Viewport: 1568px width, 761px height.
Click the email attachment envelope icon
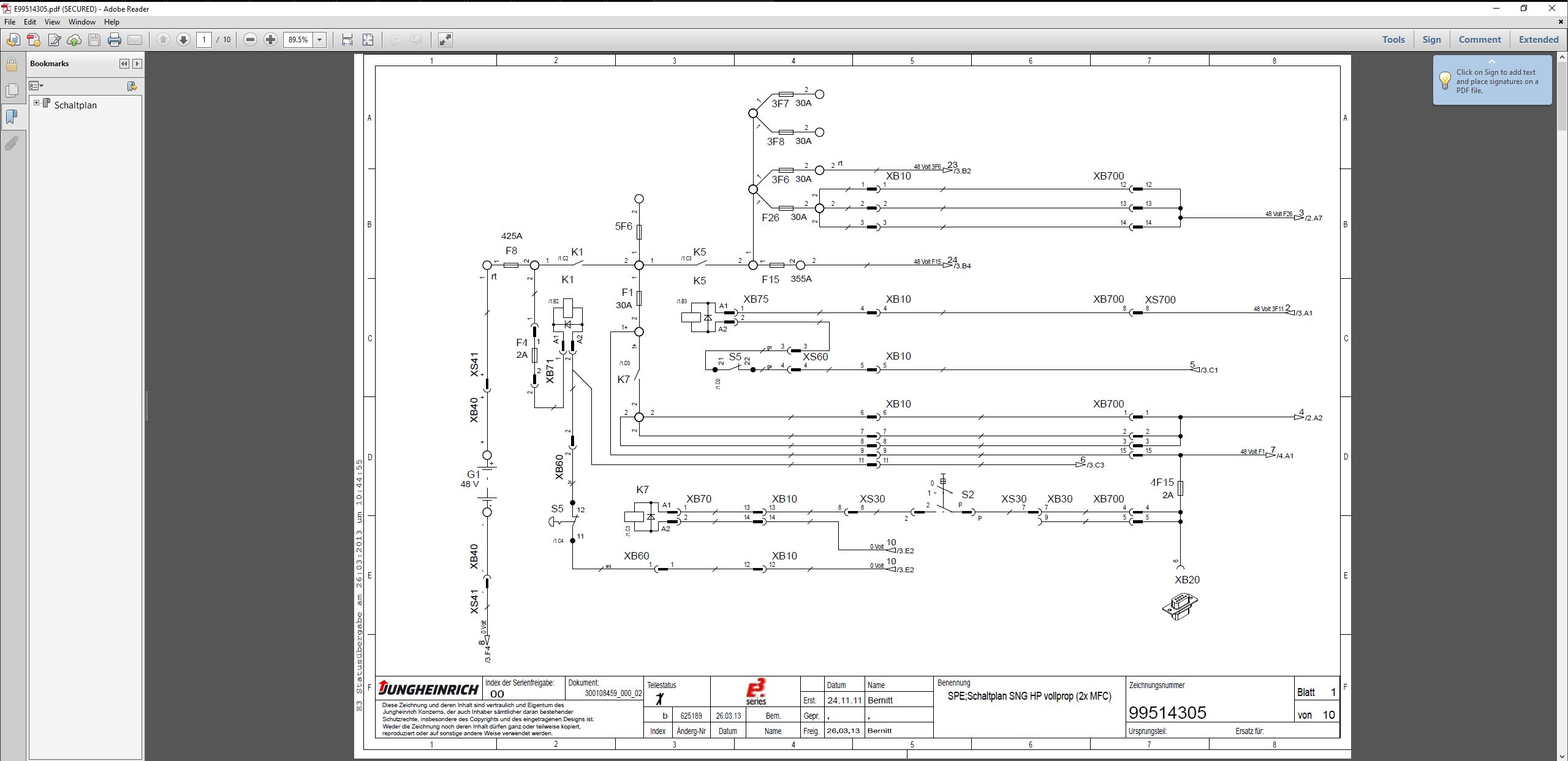(x=135, y=39)
